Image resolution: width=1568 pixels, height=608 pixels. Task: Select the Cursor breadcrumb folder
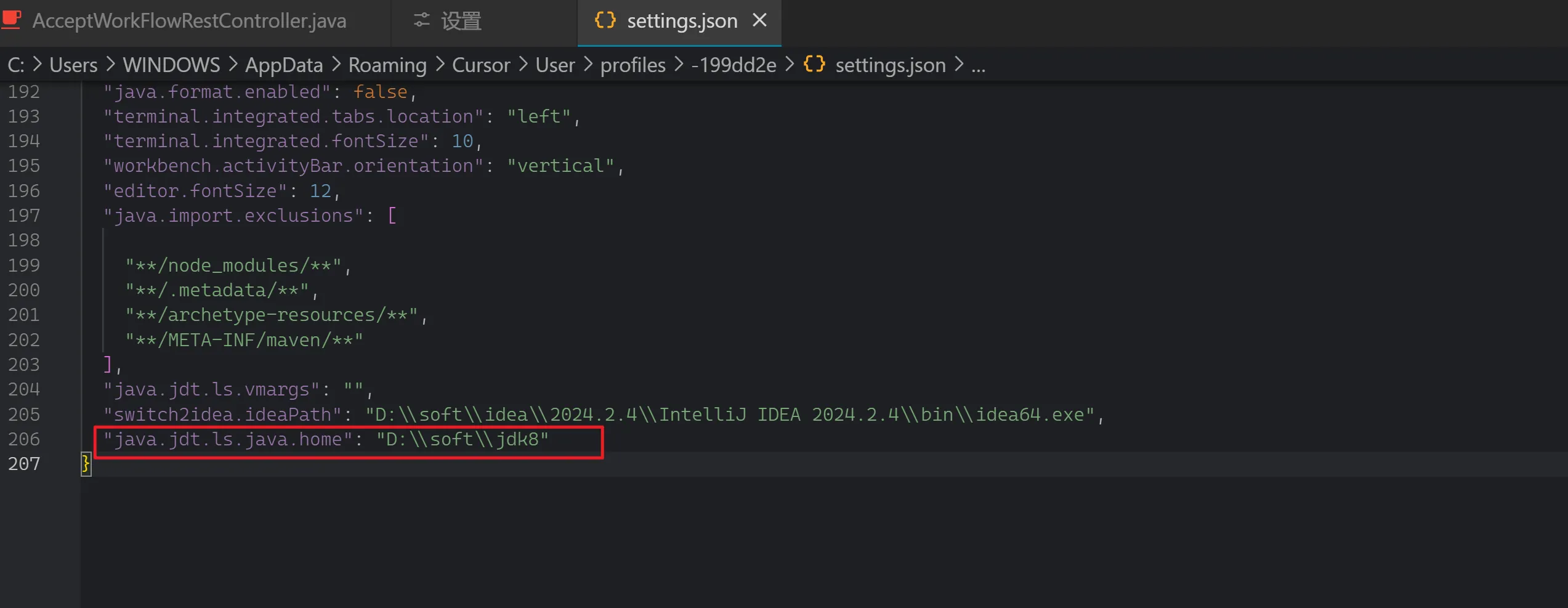480,65
